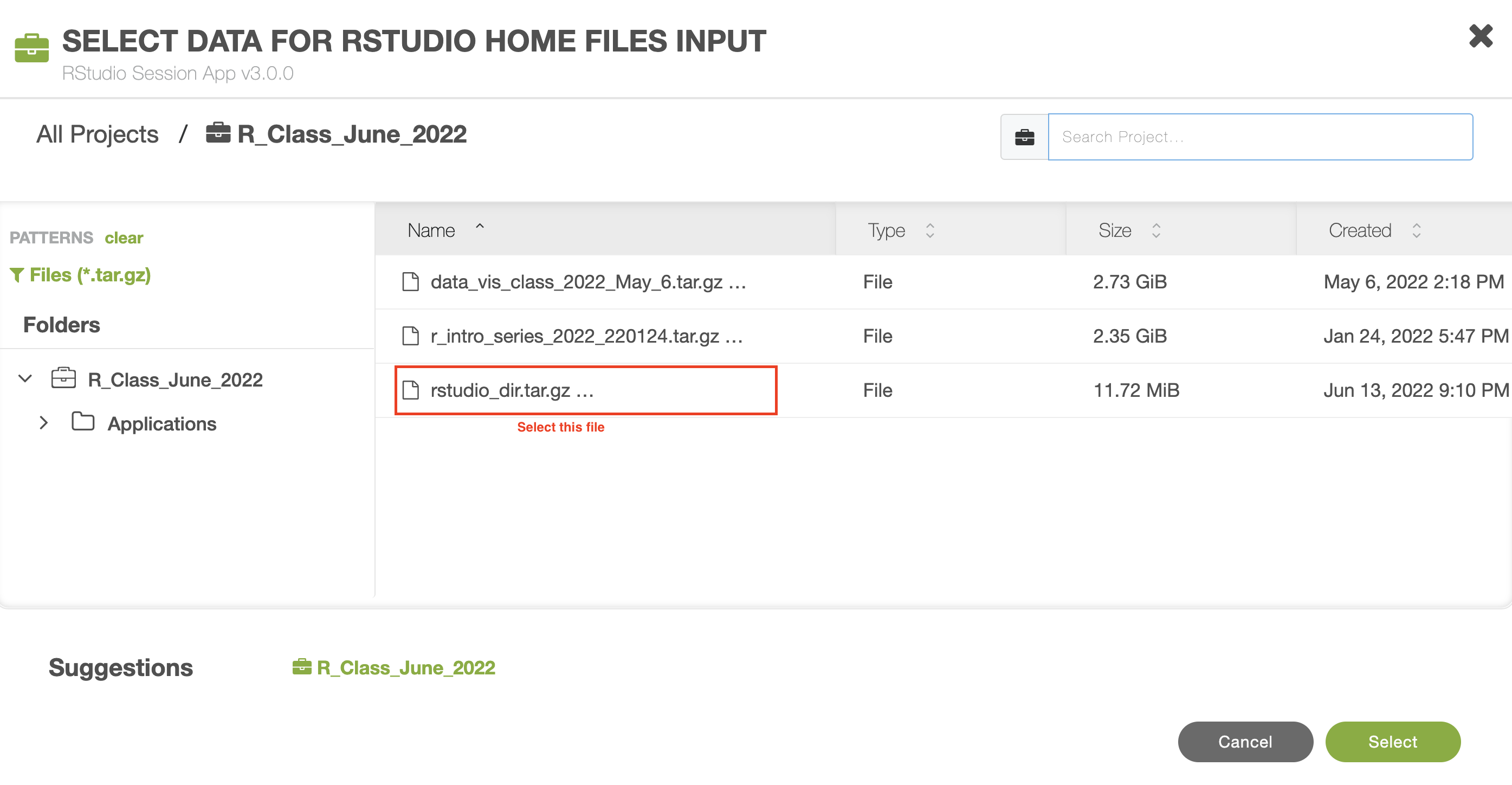The height and width of the screenshot is (785, 1512).
Task: Sort the file list by Size
Action: (x=1155, y=230)
